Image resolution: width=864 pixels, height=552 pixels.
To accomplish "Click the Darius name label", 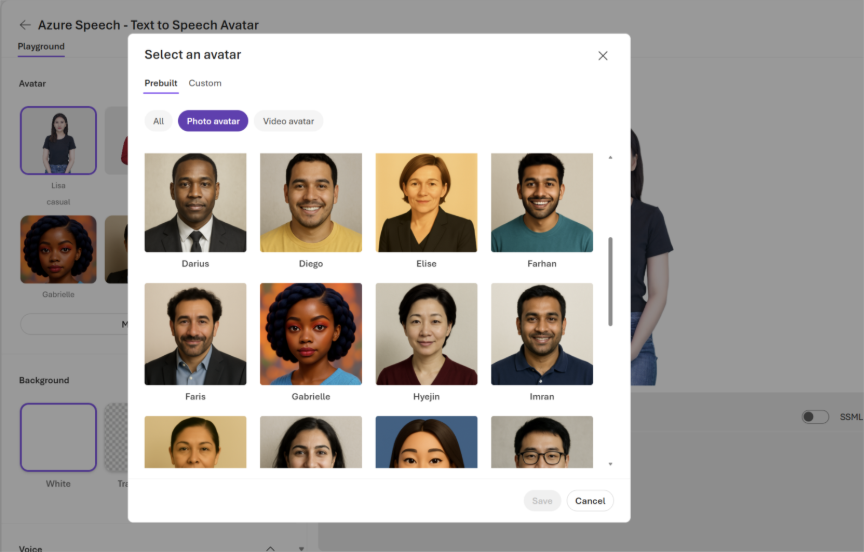I will pos(196,264).
